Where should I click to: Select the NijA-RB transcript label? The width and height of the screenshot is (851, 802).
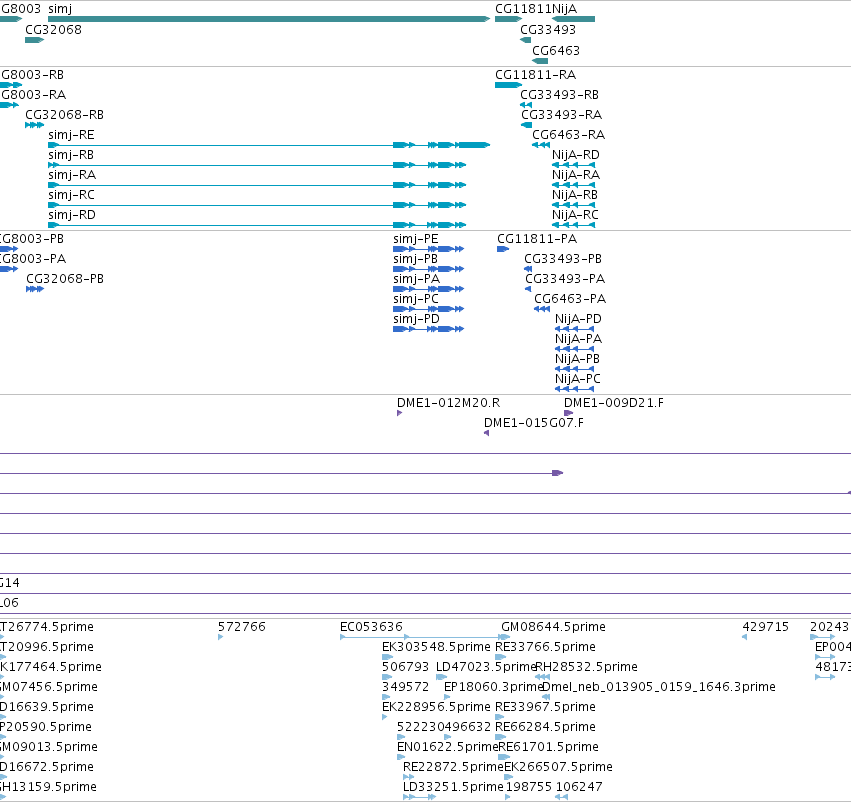[574, 195]
